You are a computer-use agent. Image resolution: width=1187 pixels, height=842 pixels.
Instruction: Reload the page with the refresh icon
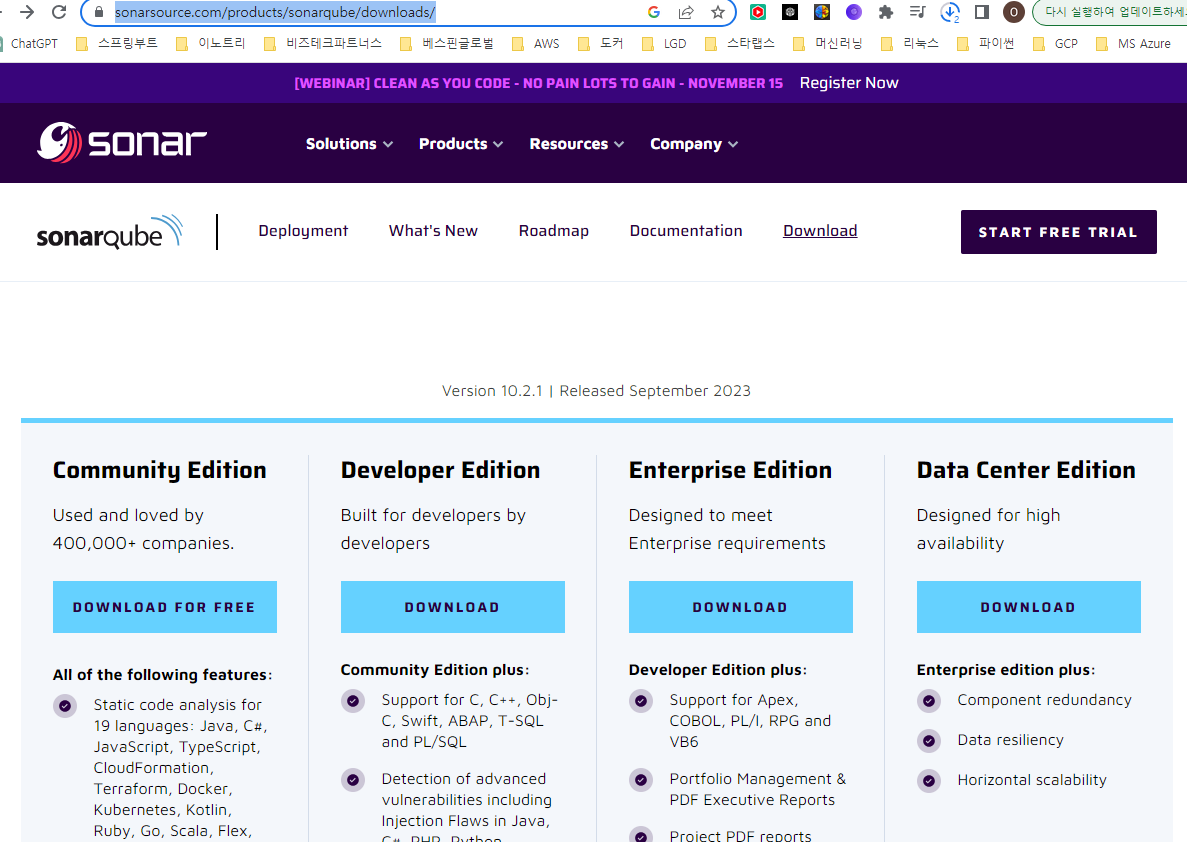tap(59, 12)
